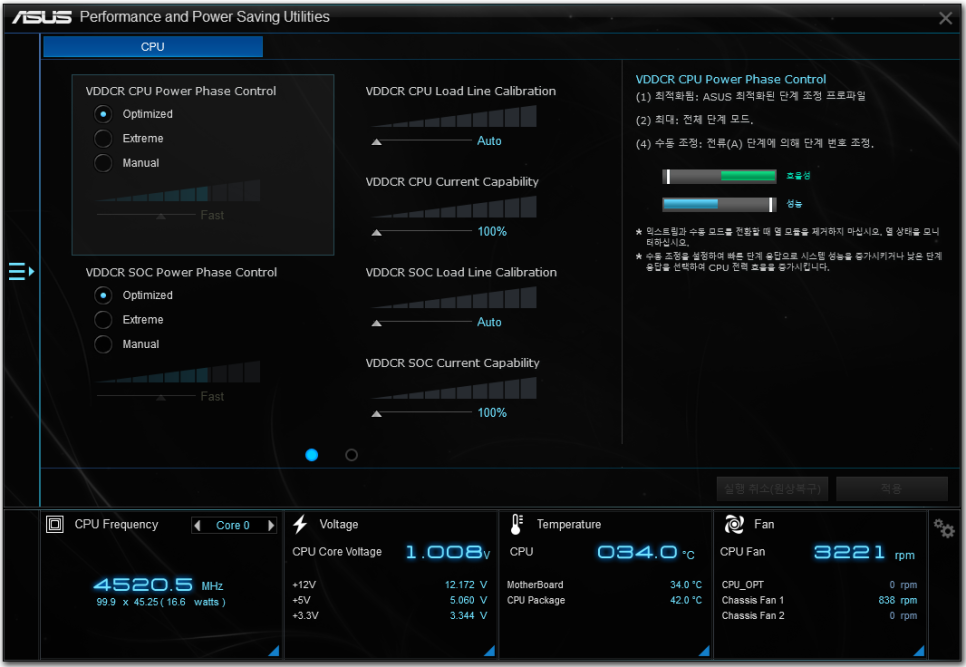Screen dimensions: 966x667
Task: Adjust VDDCR SOC Current Capability slider
Action: (422, 413)
